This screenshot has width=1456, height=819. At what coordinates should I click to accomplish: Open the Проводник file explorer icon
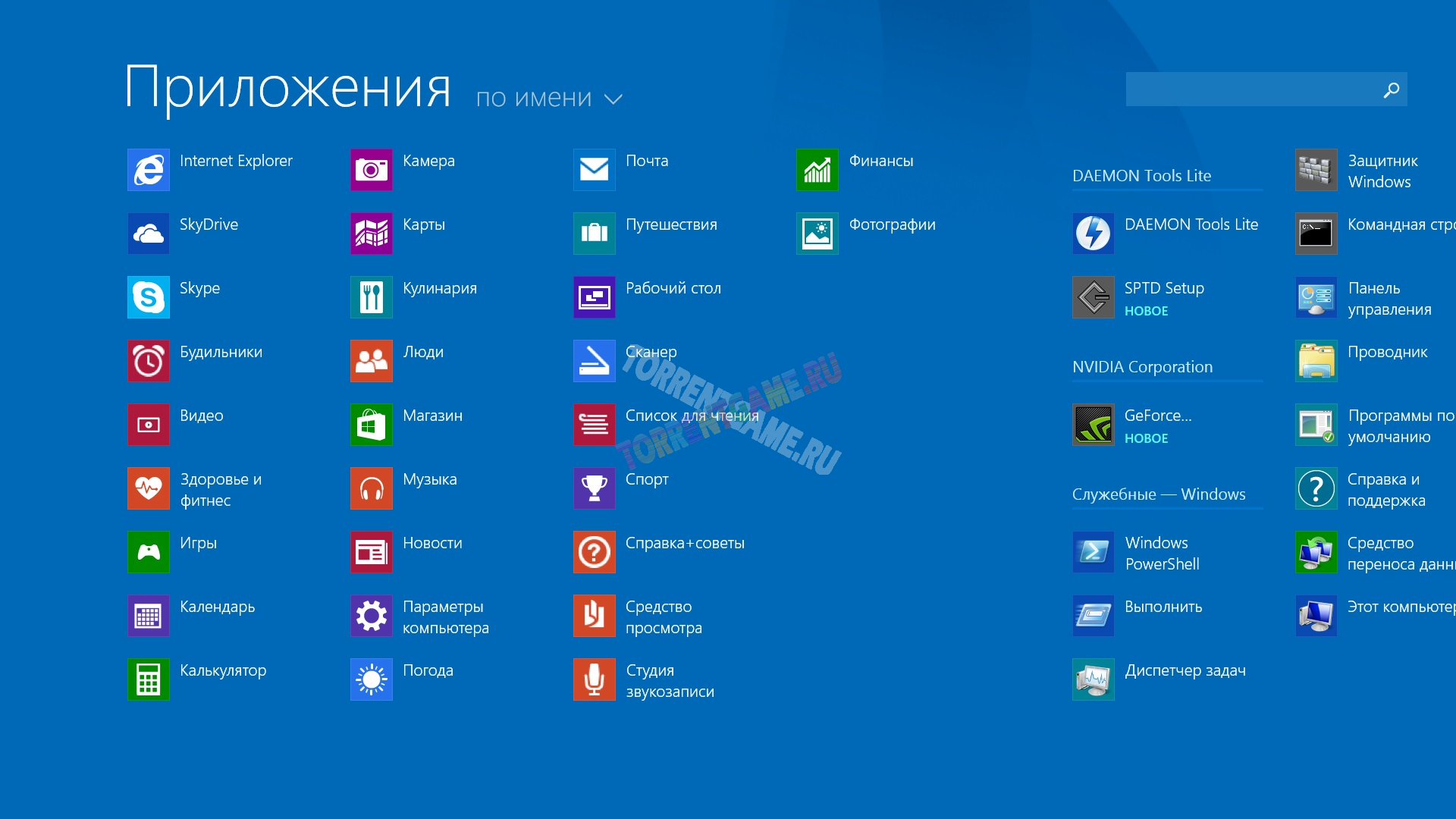[x=1316, y=361]
